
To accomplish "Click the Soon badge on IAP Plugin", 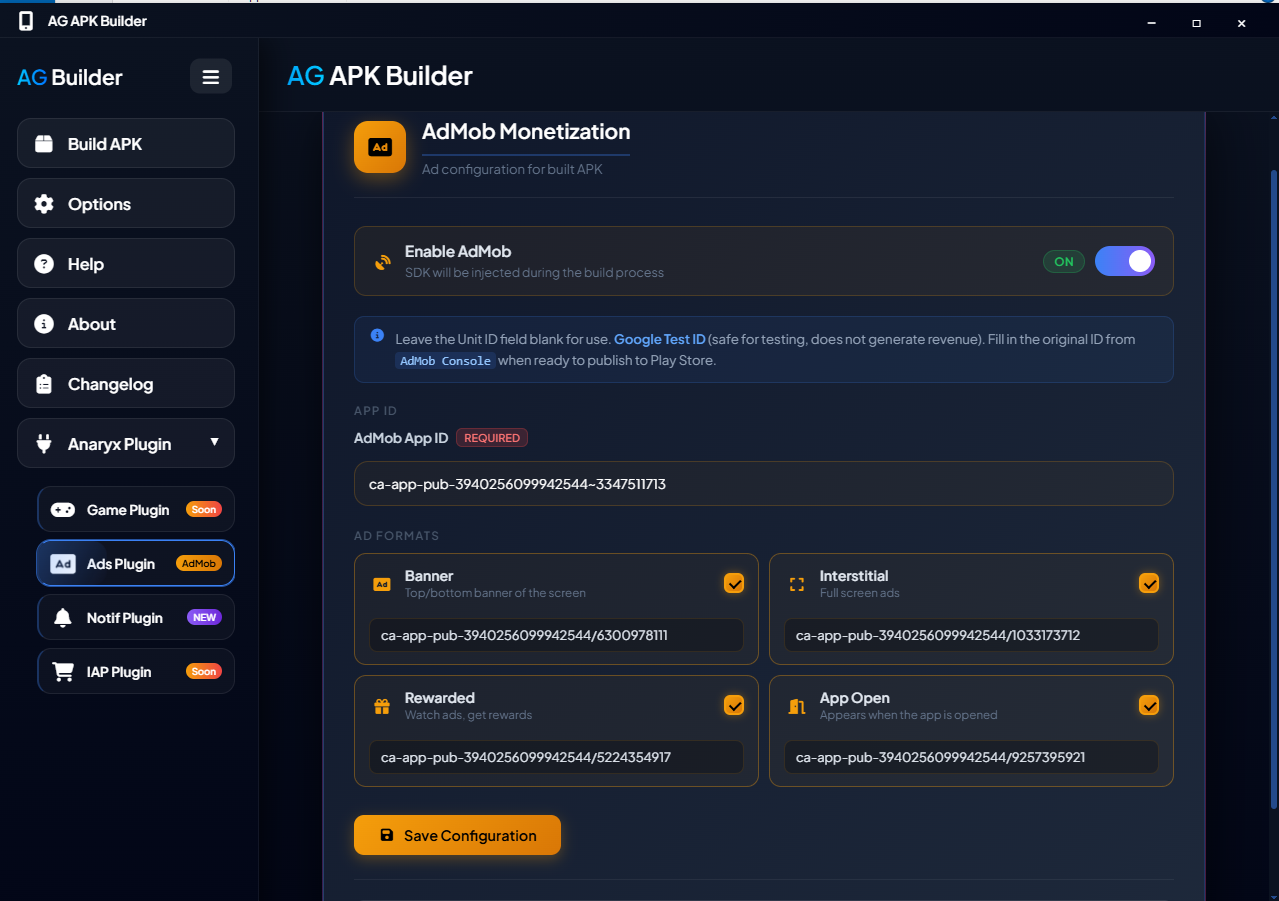I will 204,672.
